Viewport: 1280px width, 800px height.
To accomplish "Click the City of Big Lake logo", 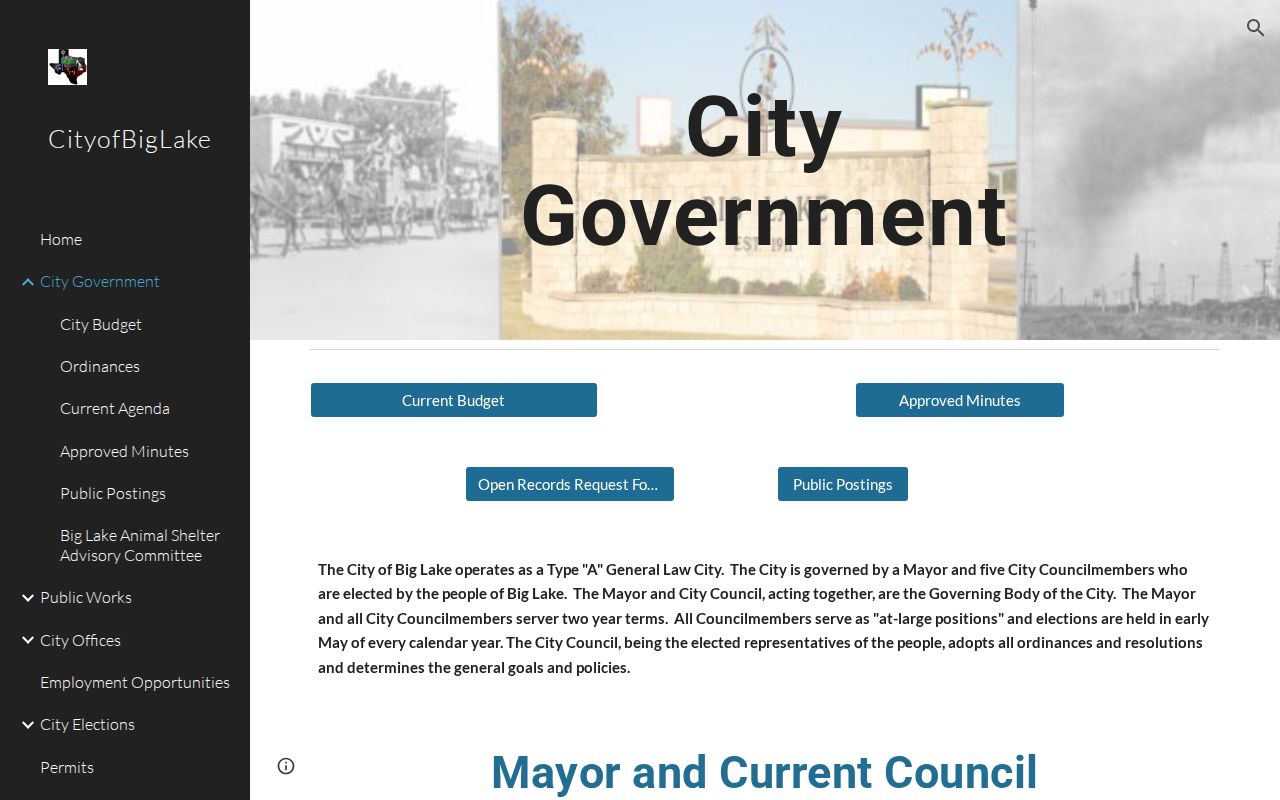I will (67, 67).
